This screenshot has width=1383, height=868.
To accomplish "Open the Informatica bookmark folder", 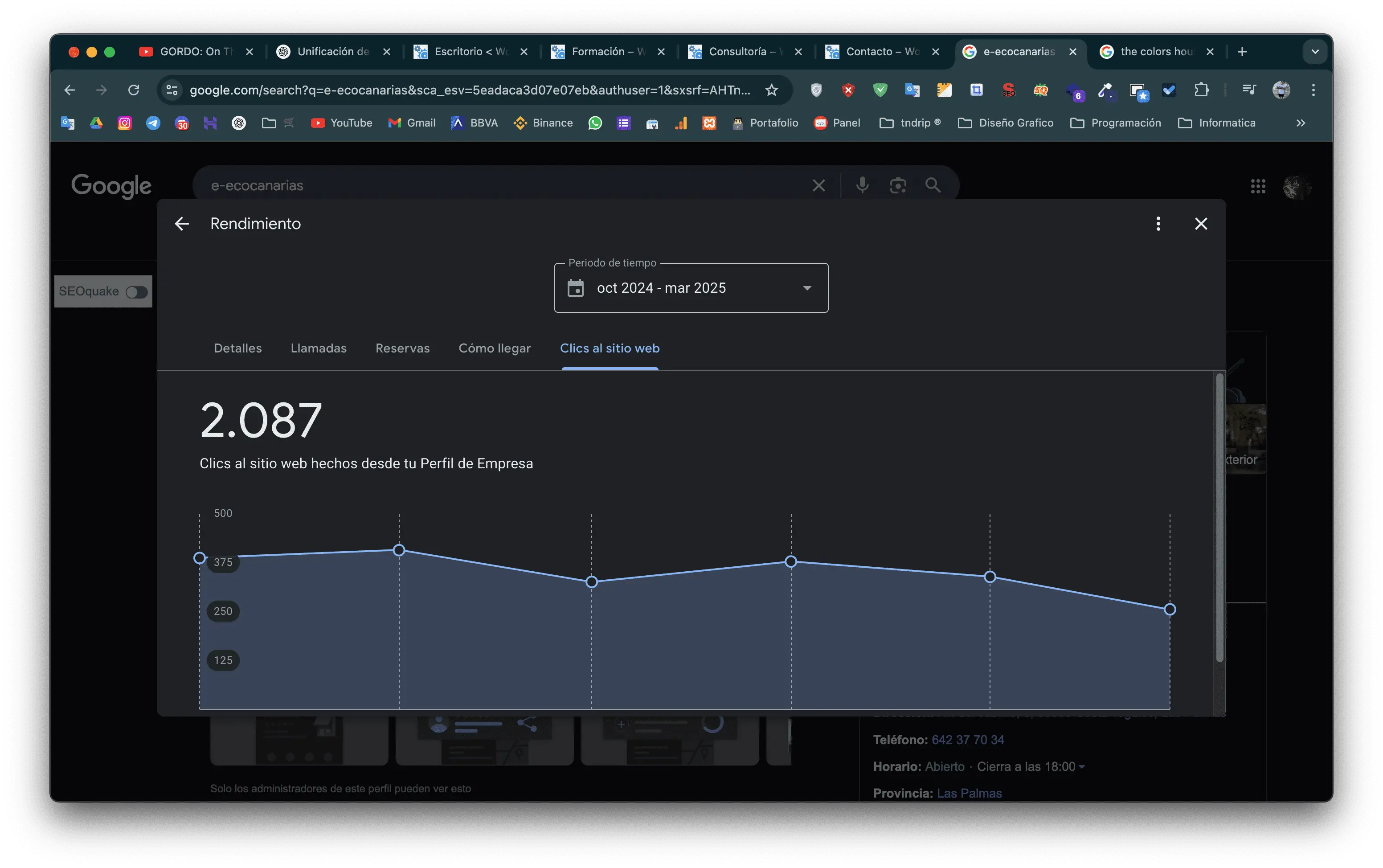I will coord(1216,123).
